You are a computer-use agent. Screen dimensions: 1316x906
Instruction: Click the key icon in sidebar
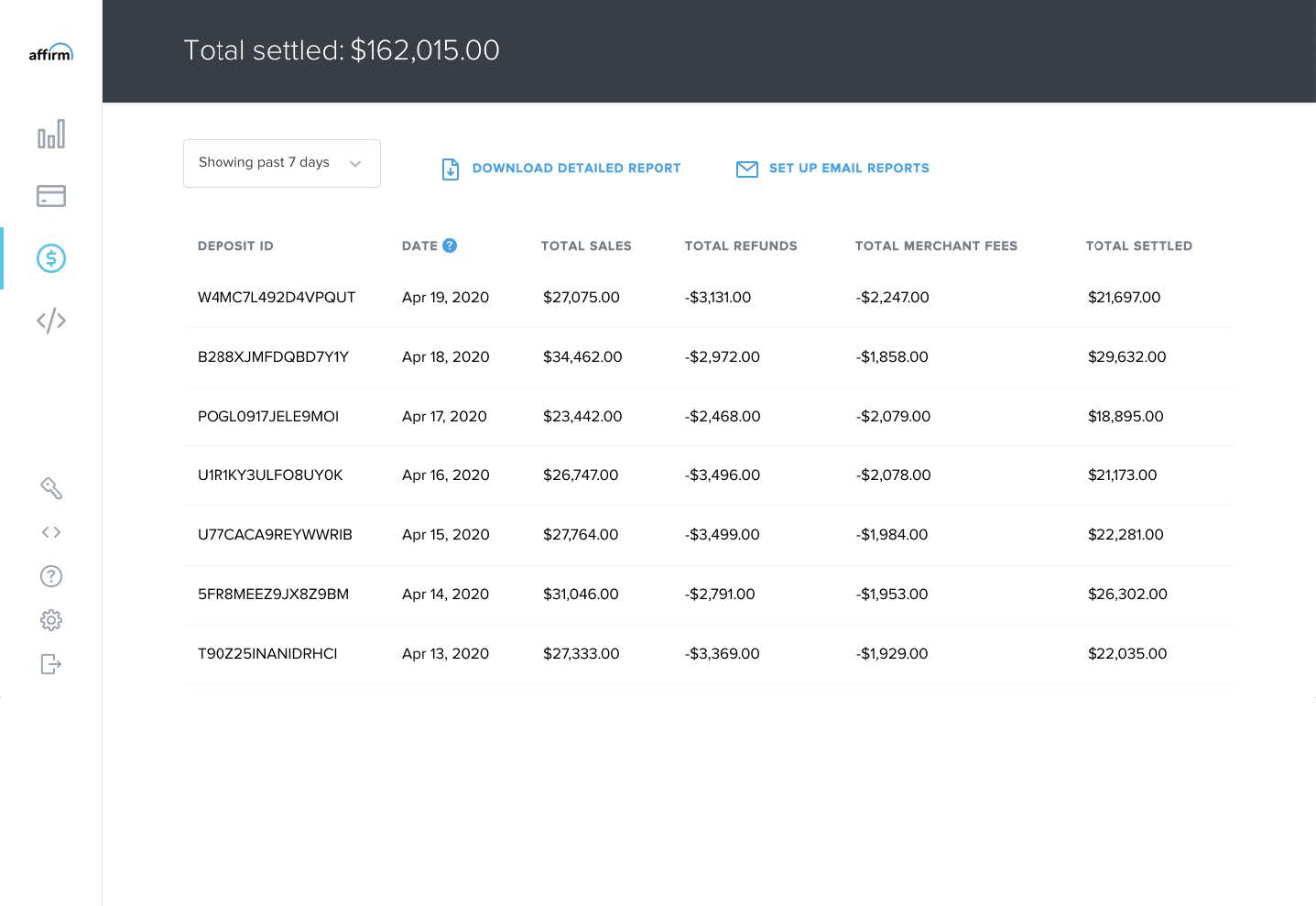pos(51,488)
